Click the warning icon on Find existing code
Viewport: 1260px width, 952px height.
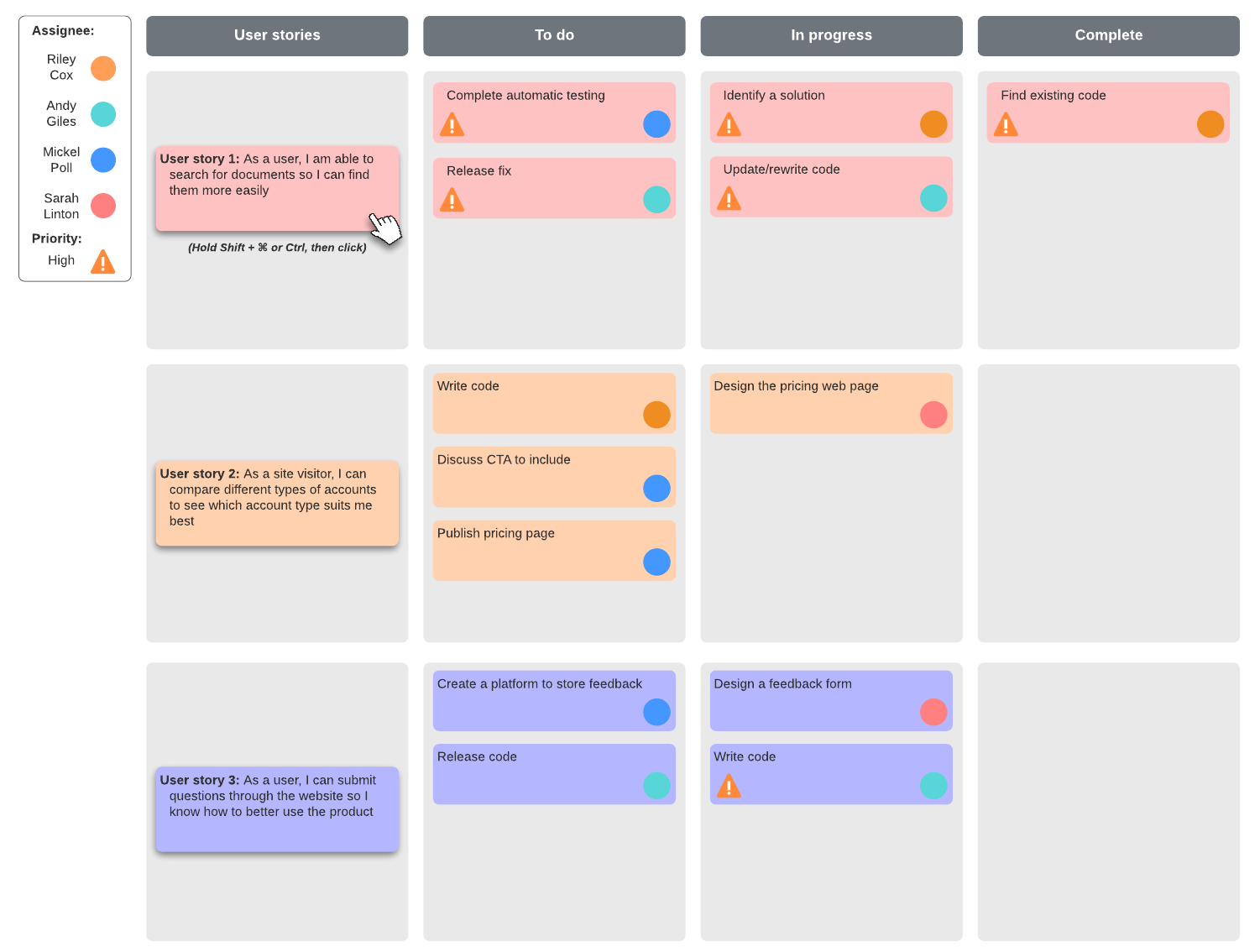1006,126
